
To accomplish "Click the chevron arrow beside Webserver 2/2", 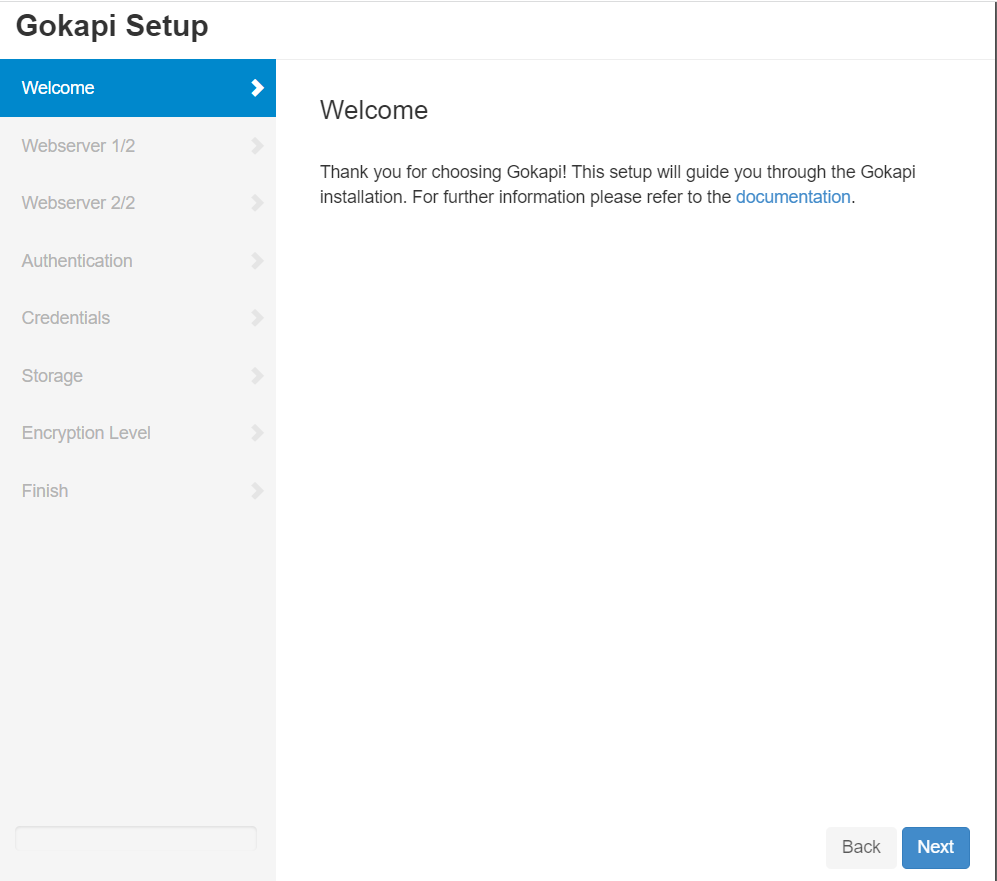I will [257, 203].
